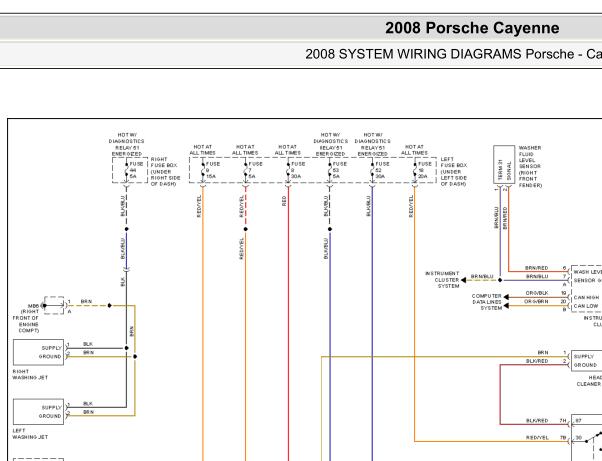This screenshot has height=461, width=602.
Task: Click the "FUSE 7 5A" label
Action: (255, 170)
